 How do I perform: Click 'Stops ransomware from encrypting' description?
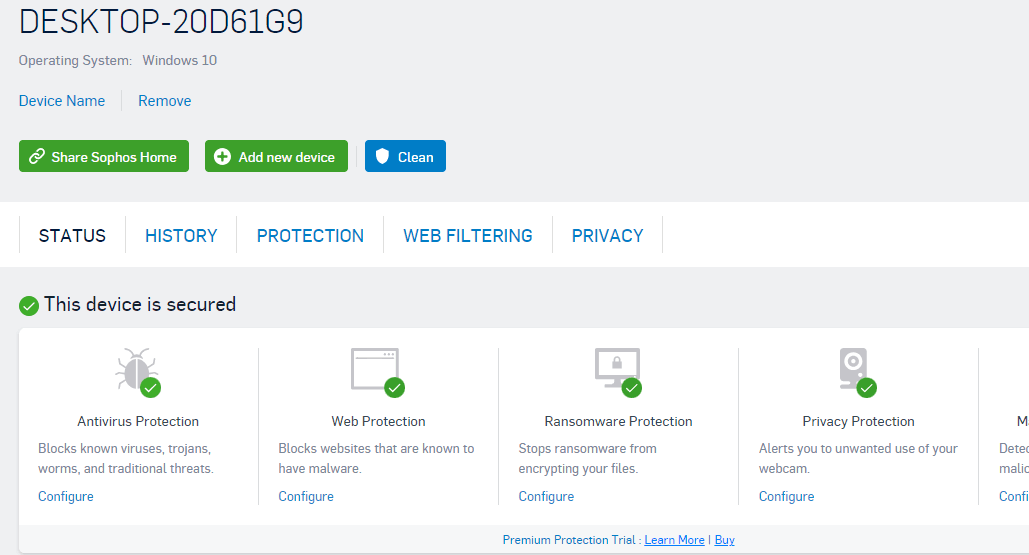tap(587, 459)
